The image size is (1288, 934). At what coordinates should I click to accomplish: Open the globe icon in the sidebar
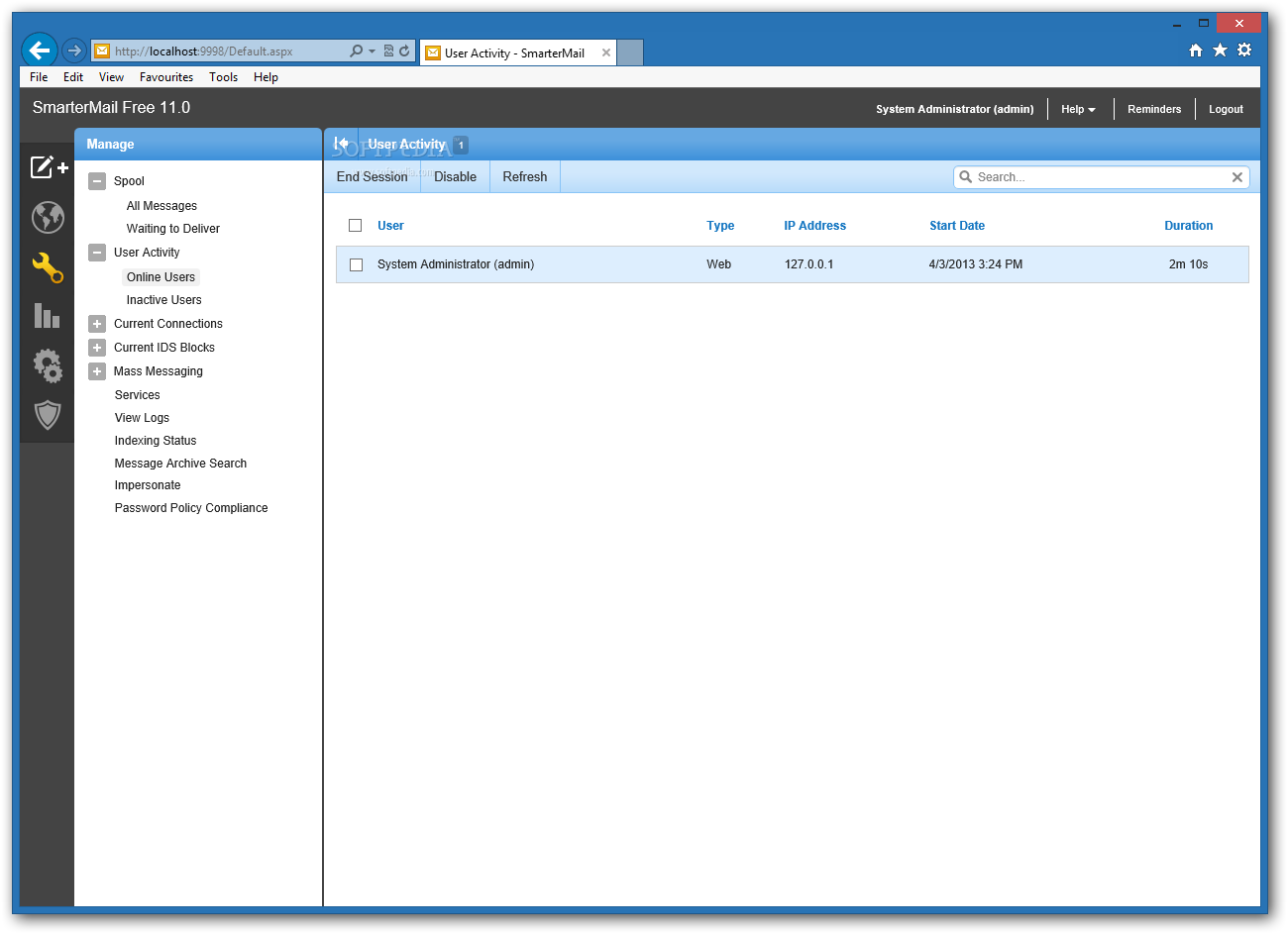click(48, 217)
